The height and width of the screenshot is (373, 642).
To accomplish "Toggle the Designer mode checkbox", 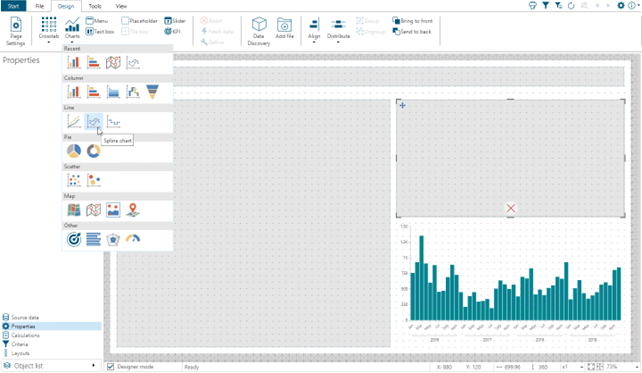I will 110,366.
